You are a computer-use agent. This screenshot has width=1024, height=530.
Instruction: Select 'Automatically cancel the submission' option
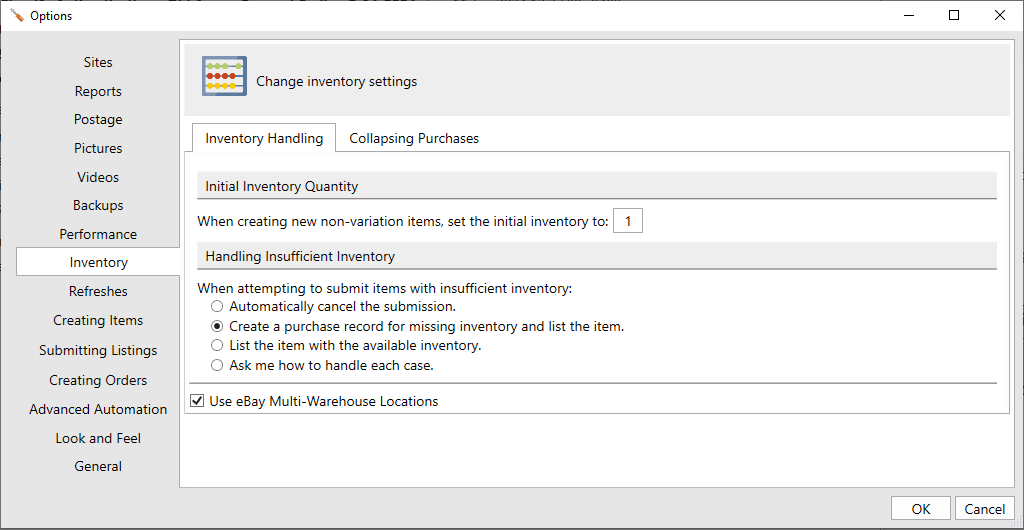pyautogui.click(x=217, y=307)
